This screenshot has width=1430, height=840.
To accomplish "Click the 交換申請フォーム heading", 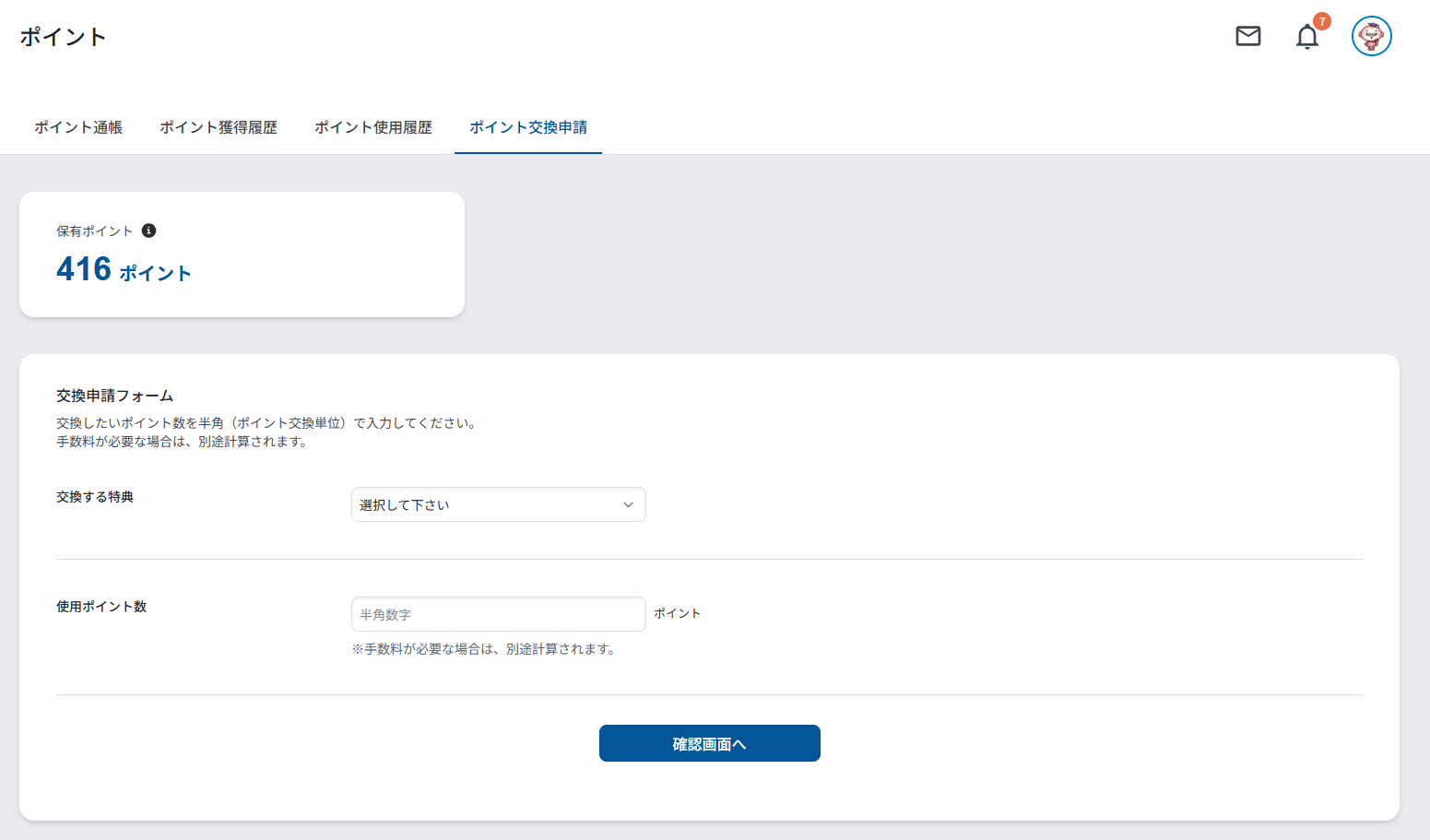I will [114, 396].
